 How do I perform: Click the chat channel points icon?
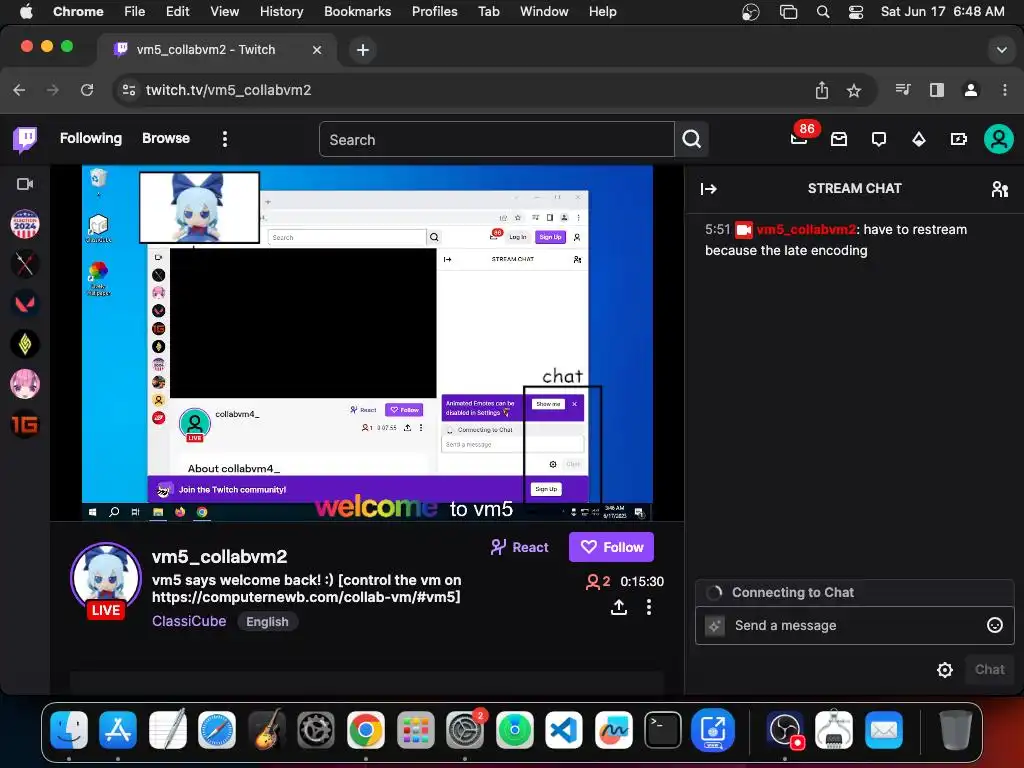pos(714,626)
